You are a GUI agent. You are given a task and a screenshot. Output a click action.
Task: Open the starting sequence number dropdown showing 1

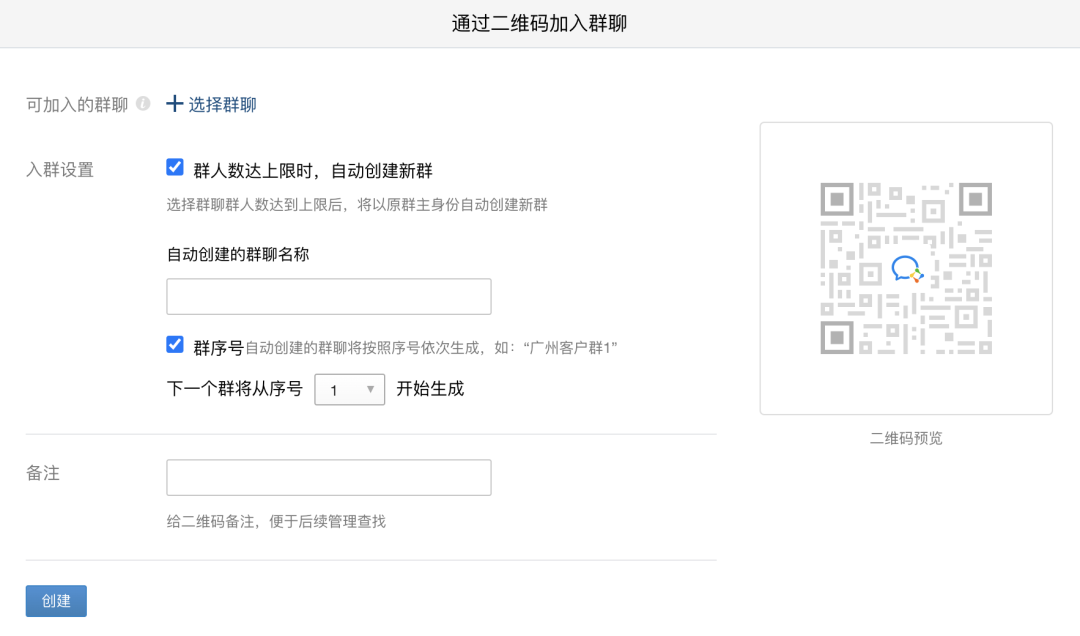(349, 390)
